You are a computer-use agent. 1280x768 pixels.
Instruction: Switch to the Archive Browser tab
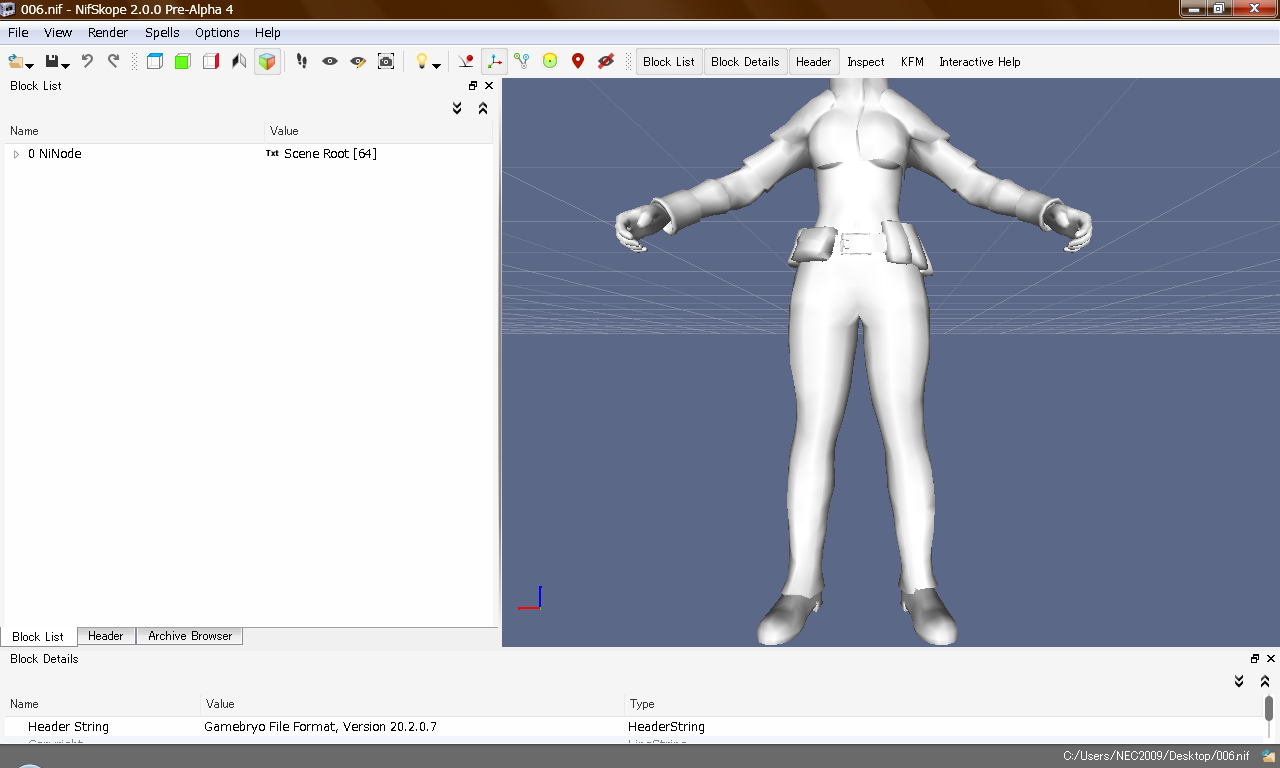tap(190, 636)
